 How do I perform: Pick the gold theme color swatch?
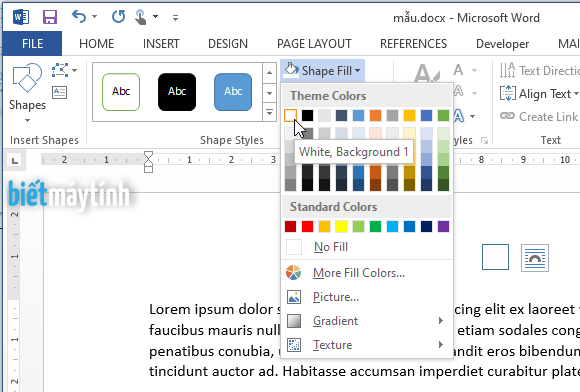pyautogui.click(x=409, y=115)
